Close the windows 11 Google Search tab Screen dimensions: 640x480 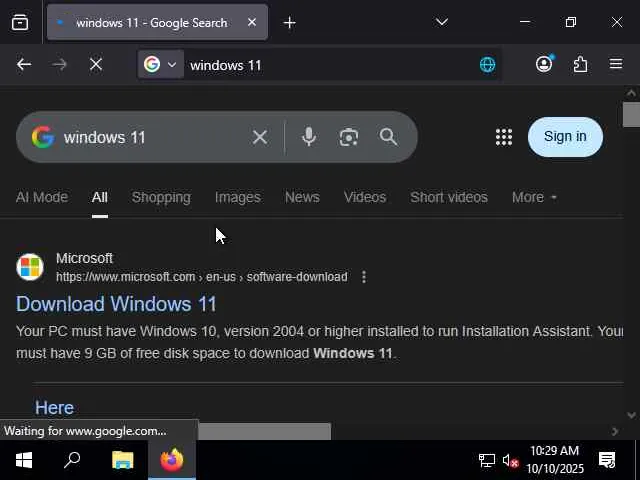coord(252,22)
